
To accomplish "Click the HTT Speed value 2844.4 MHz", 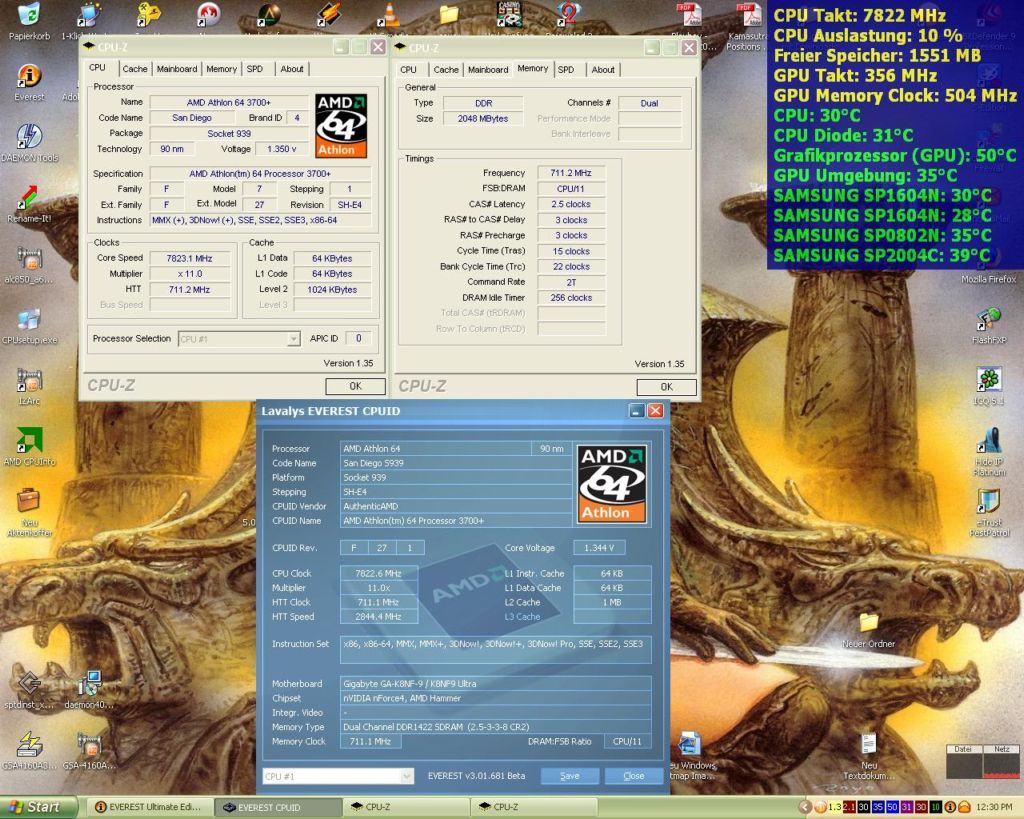I will pyautogui.click(x=379, y=617).
